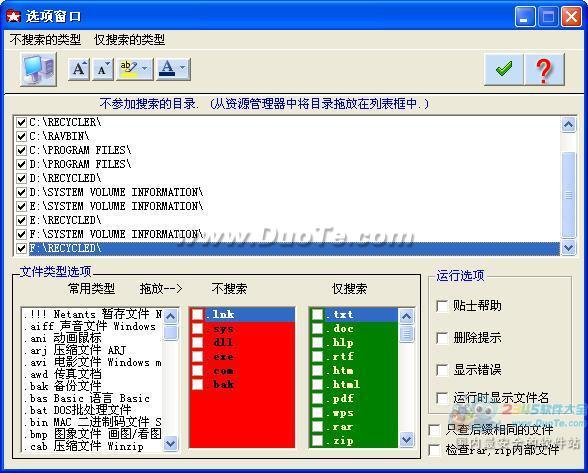
Task: Click the red star application icon
Action: [13, 16]
